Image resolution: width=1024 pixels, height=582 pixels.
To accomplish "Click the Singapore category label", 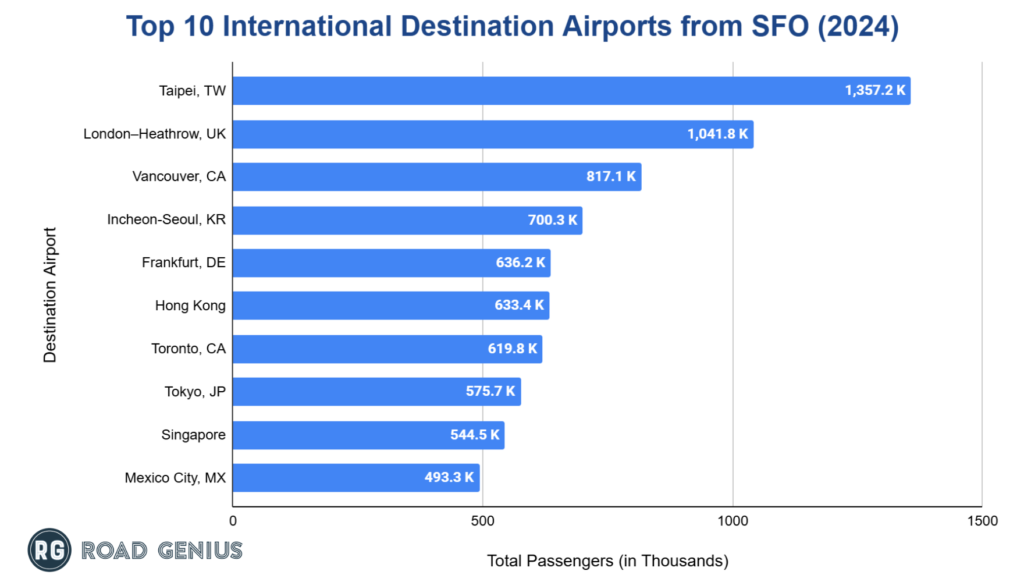I will pyautogui.click(x=193, y=435).
